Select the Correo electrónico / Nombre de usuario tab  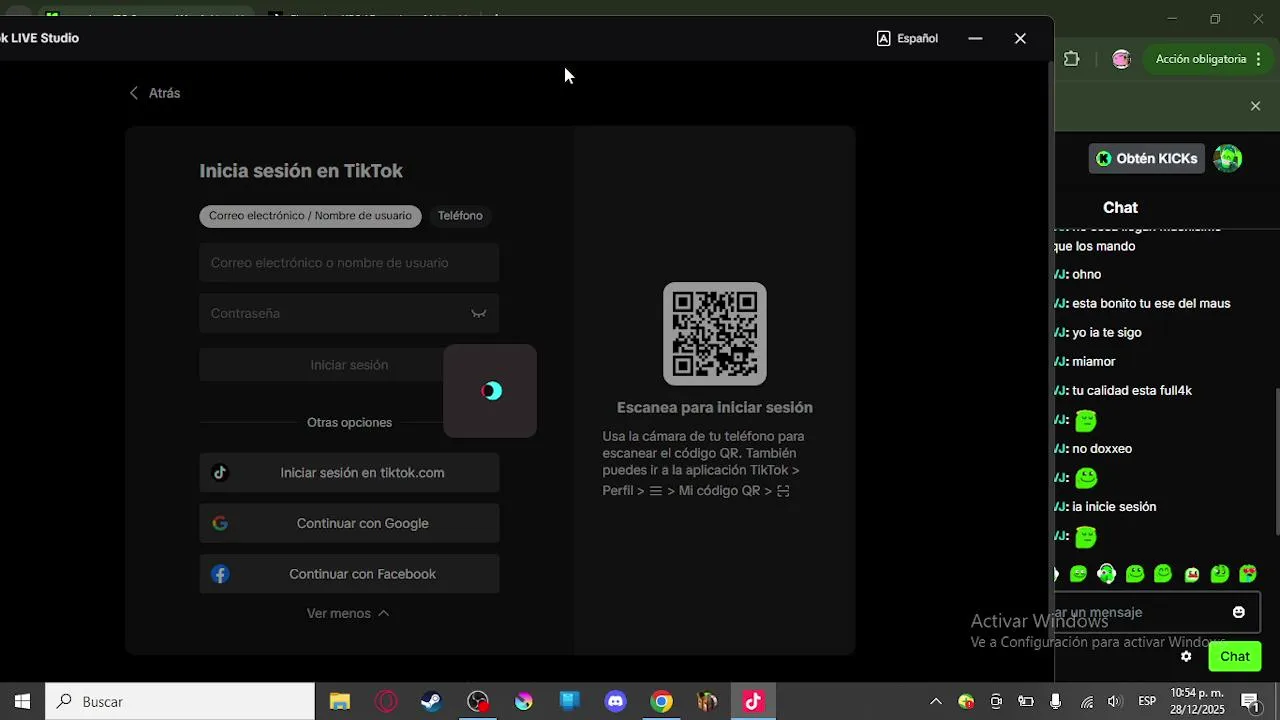pos(310,216)
